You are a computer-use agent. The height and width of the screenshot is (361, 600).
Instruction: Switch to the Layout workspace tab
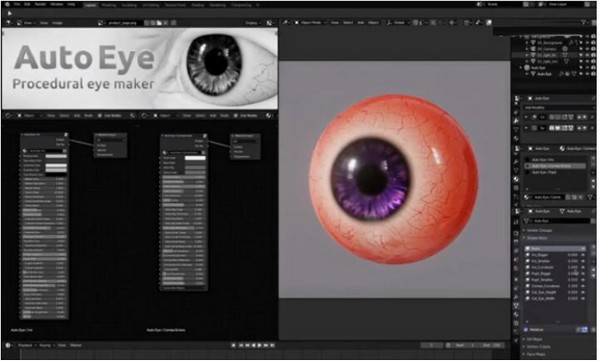[90, 5]
